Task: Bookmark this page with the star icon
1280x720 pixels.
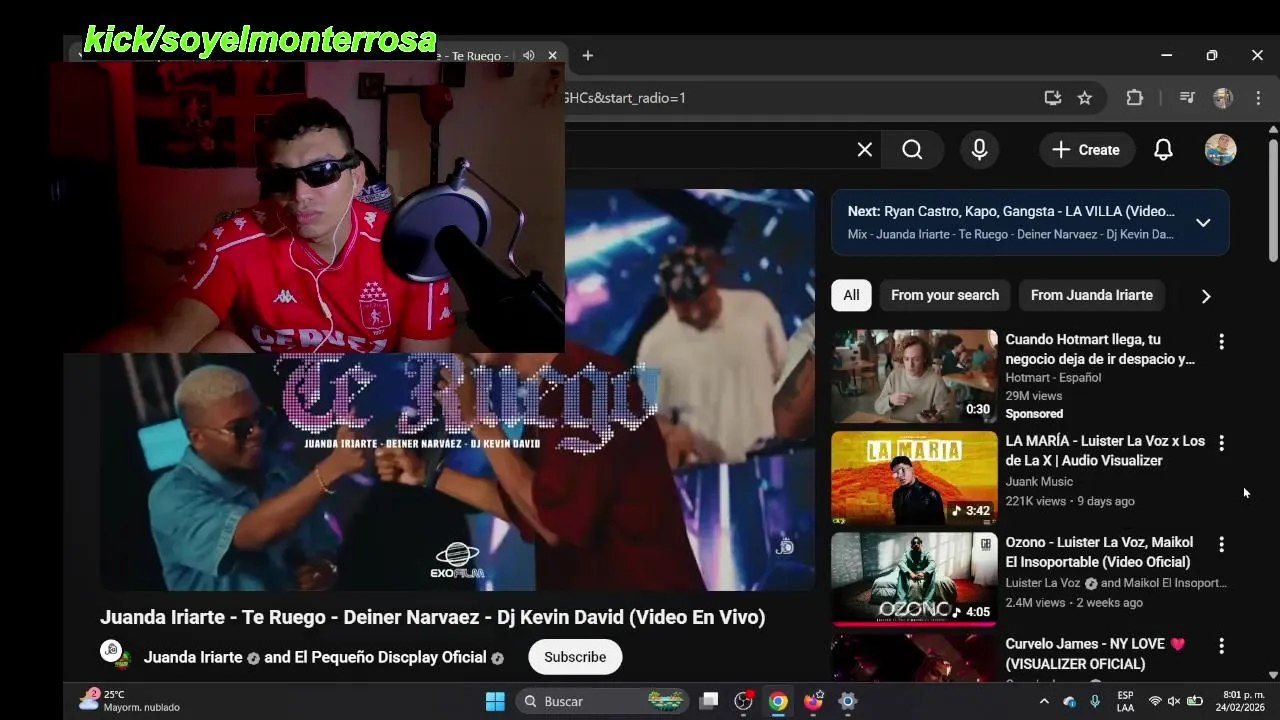Action: coord(1085,98)
